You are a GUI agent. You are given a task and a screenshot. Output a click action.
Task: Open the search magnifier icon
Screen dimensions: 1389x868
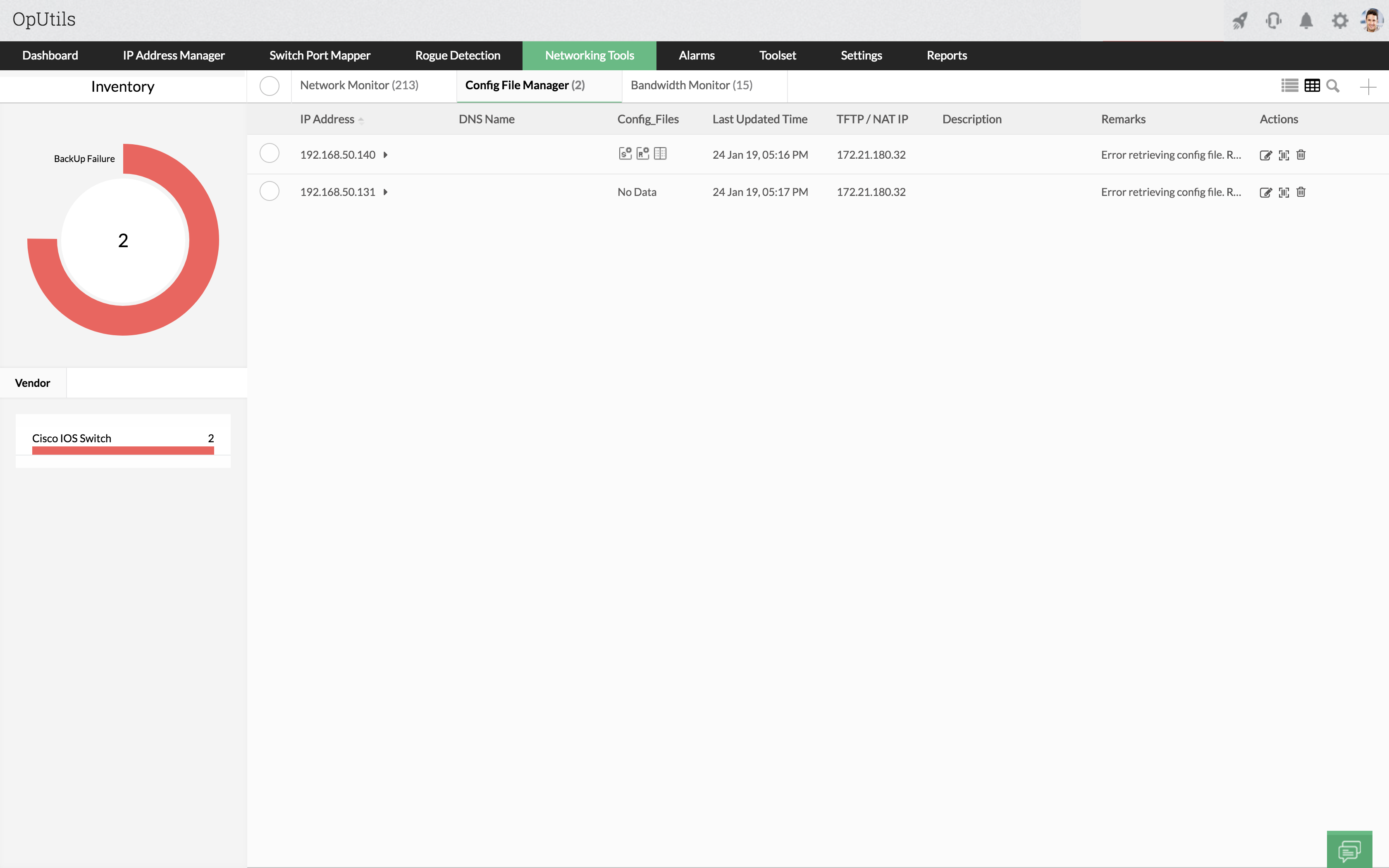tap(1333, 86)
